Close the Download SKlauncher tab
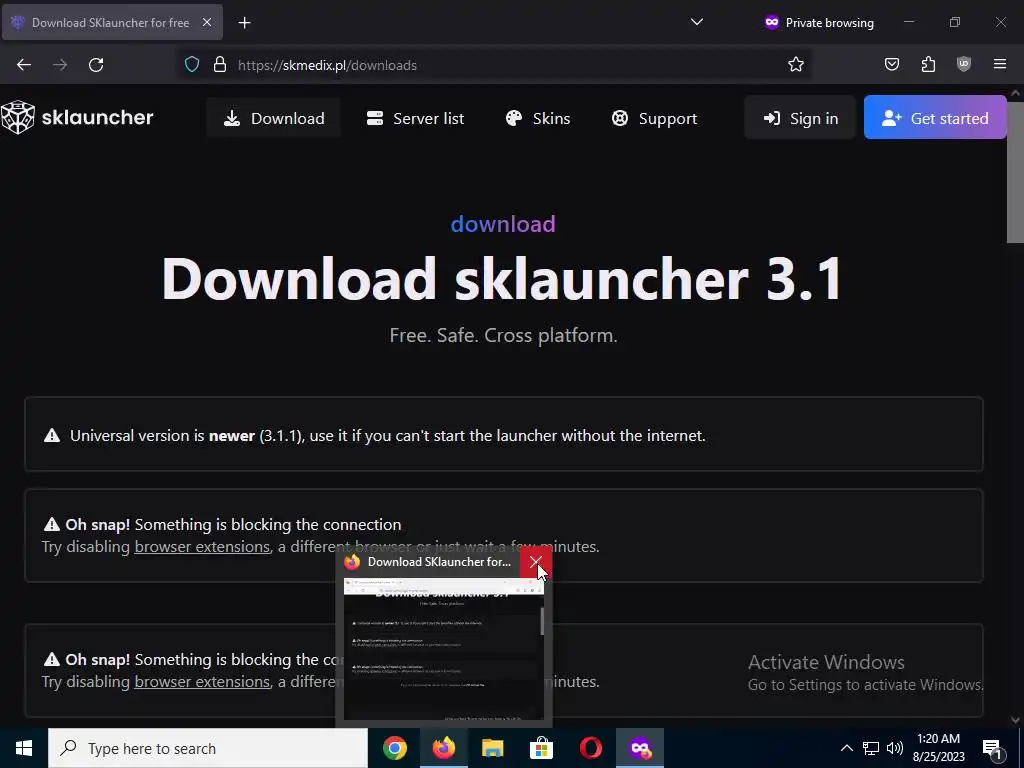This screenshot has width=1024, height=768. (207, 22)
